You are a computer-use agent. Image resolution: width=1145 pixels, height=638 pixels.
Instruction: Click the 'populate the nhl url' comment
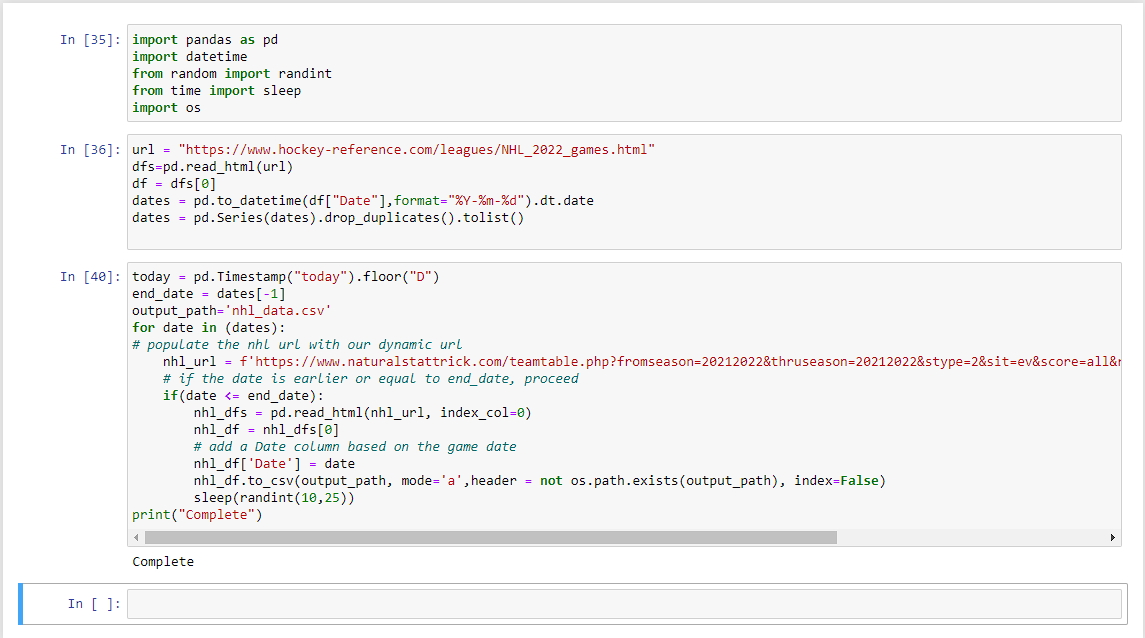(x=297, y=345)
